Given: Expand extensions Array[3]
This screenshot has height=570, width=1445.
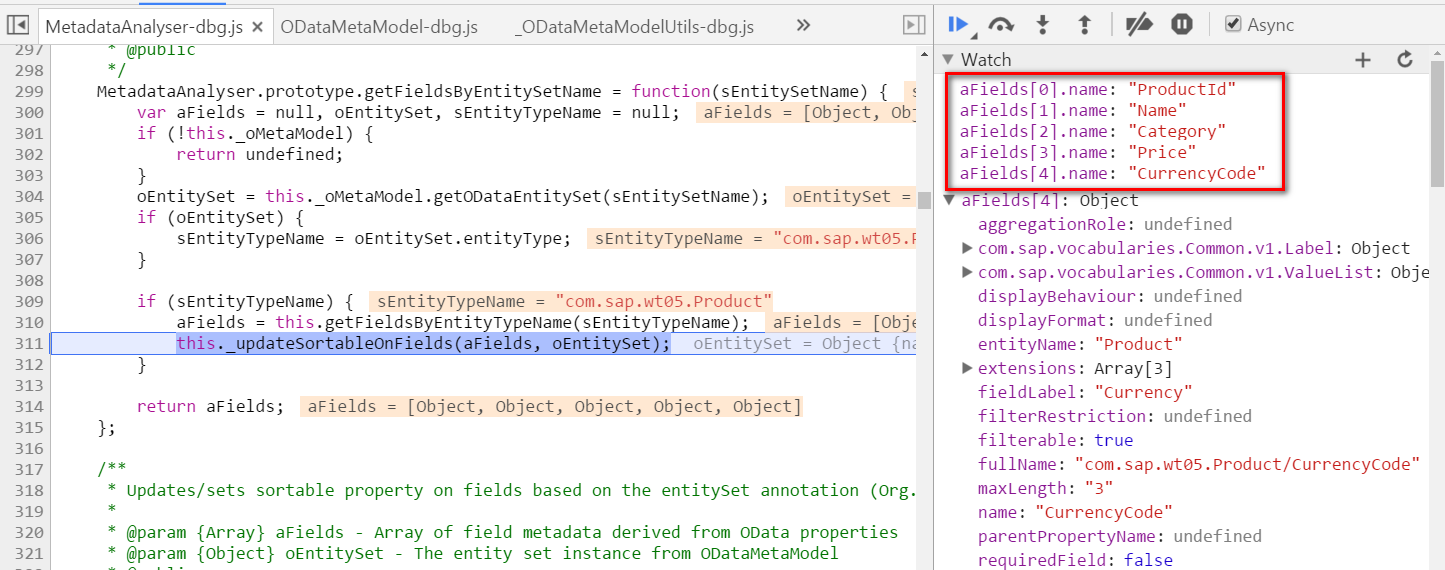Looking at the screenshot, I should [x=967, y=368].
